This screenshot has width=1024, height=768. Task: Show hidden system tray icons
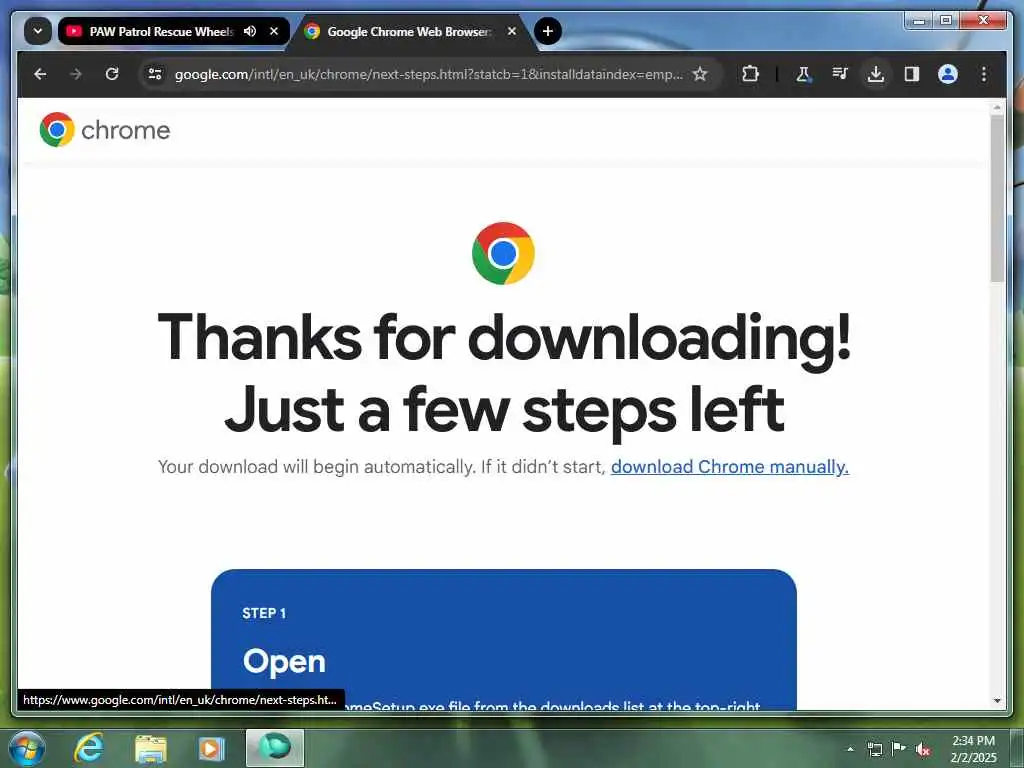coord(850,749)
